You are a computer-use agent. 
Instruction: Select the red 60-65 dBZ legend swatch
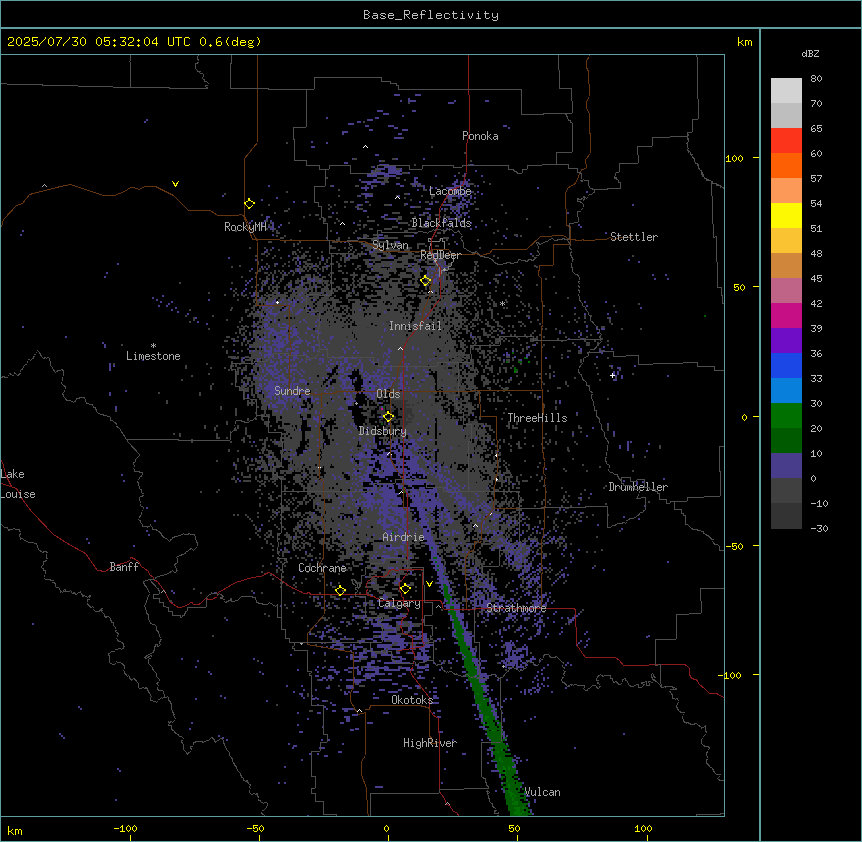click(x=786, y=141)
